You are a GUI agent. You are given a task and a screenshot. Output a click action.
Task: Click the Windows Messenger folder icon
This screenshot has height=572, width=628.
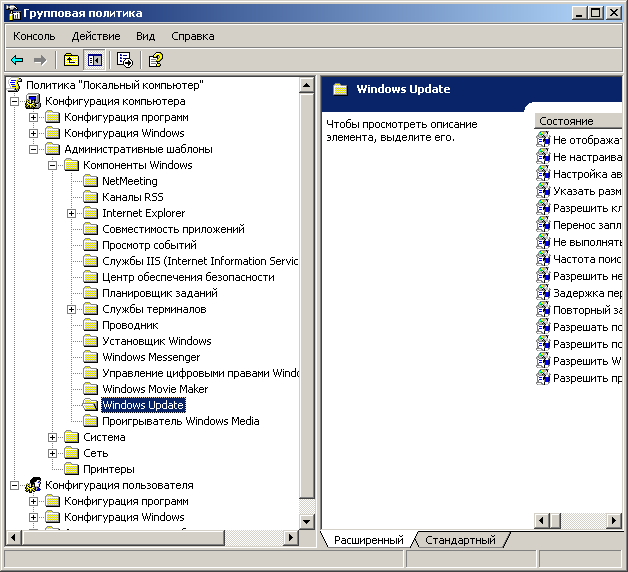[90, 357]
